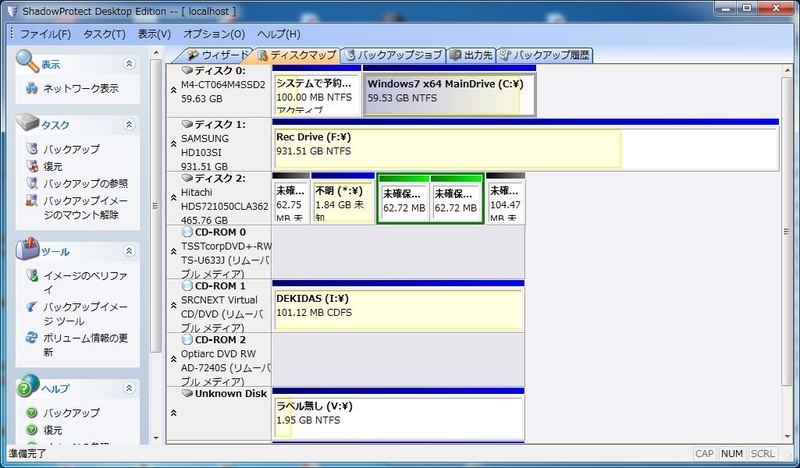
Task: Click the network view icon
Action: (32, 88)
